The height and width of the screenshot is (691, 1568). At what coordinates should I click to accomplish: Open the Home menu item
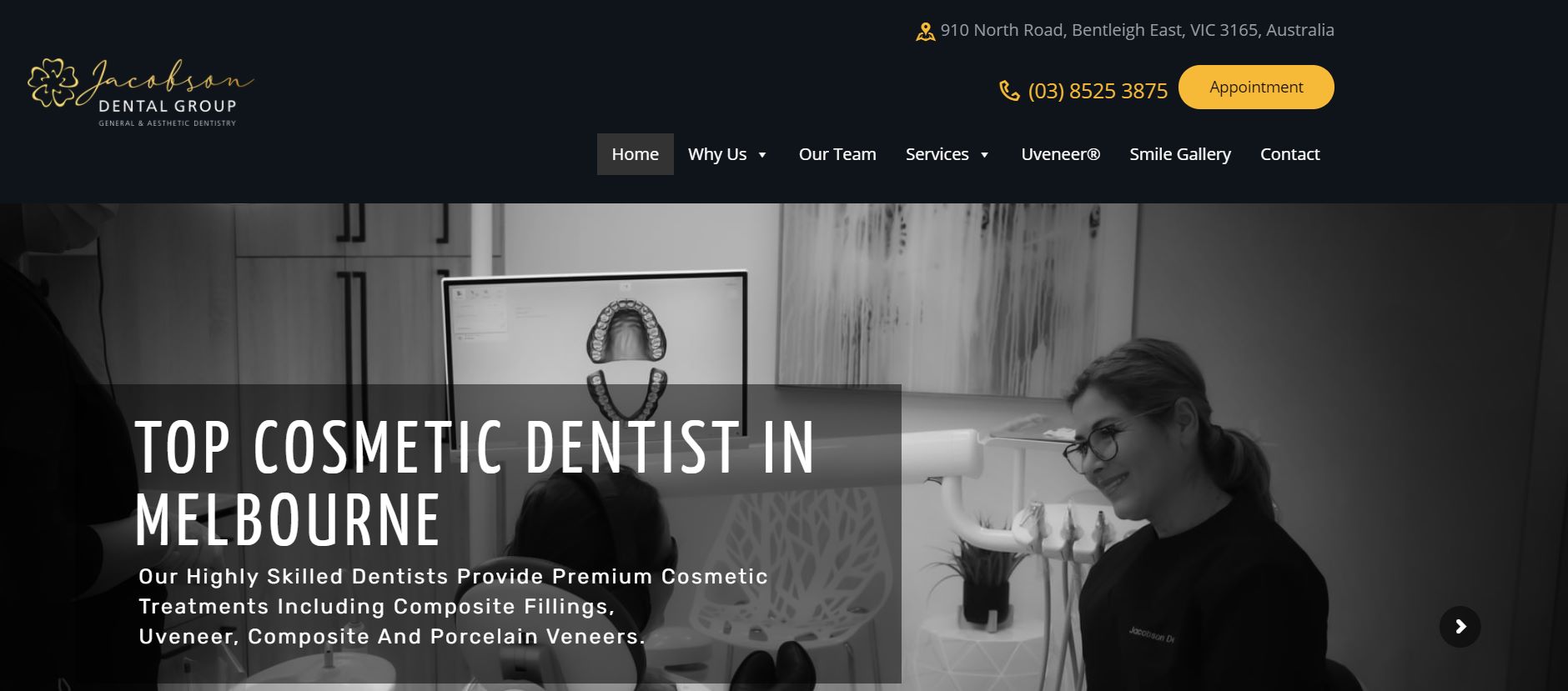pyautogui.click(x=635, y=154)
